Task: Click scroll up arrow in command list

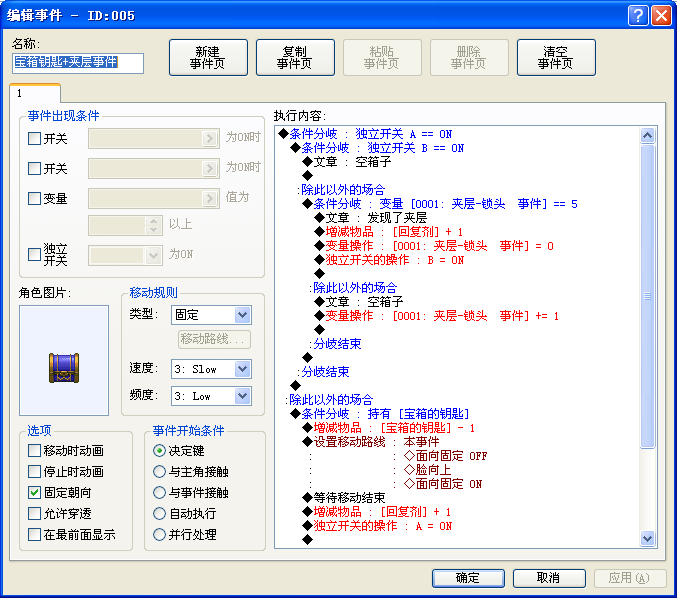Action: (647, 136)
